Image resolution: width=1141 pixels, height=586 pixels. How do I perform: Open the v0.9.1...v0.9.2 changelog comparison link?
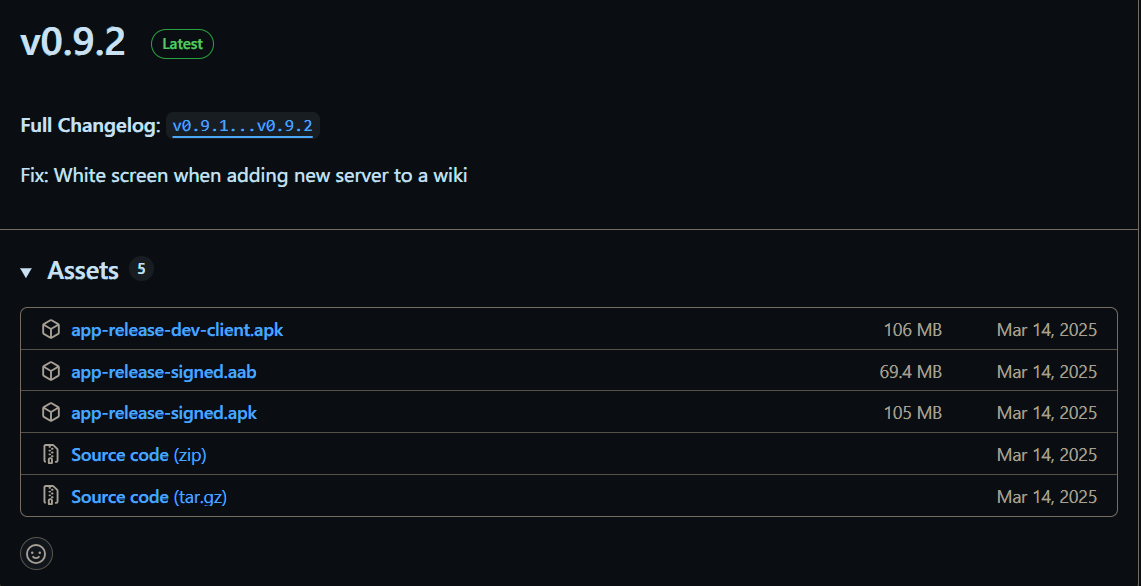(x=242, y=126)
